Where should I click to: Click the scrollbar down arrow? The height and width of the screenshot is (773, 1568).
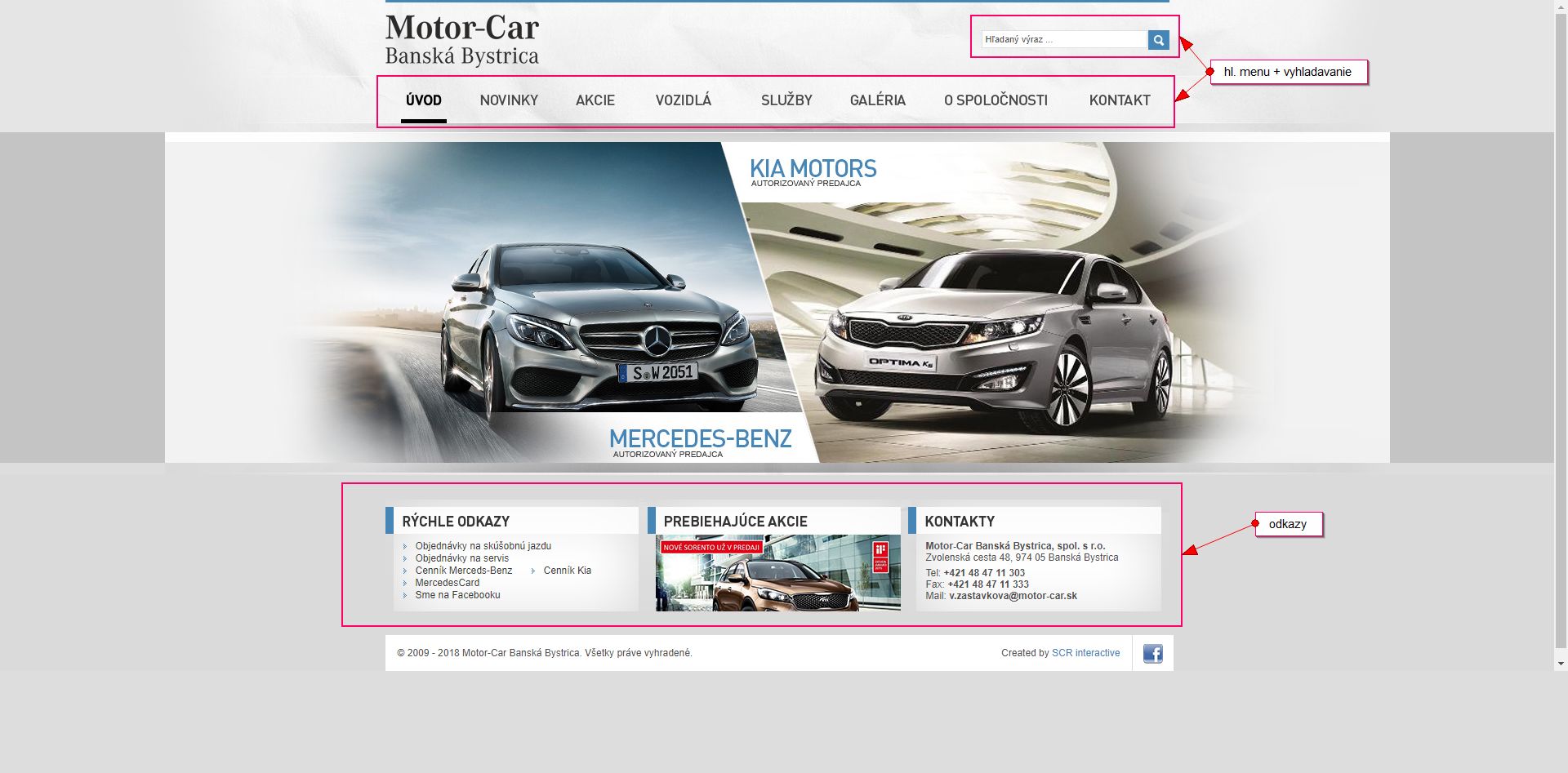pyautogui.click(x=1561, y=664)
